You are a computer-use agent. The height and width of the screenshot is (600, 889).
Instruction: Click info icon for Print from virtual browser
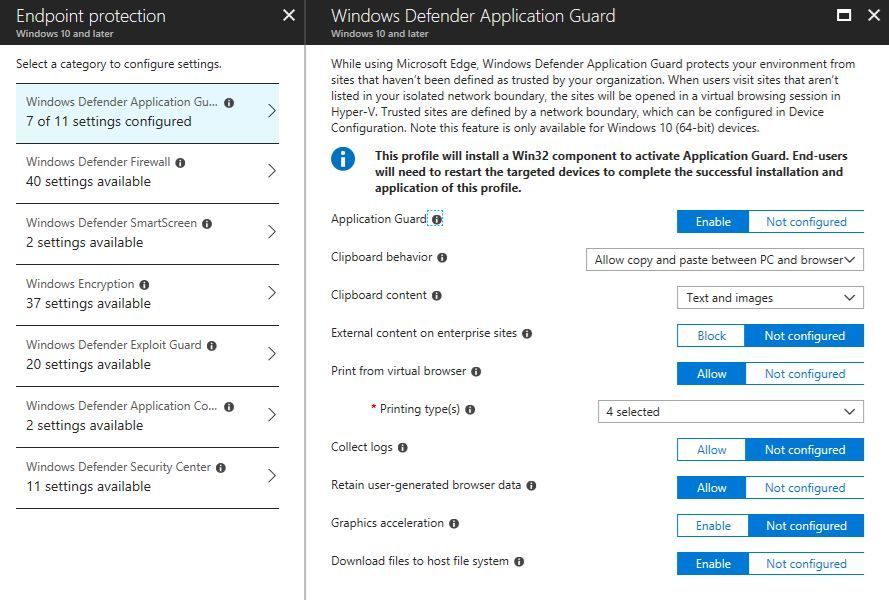476,371
